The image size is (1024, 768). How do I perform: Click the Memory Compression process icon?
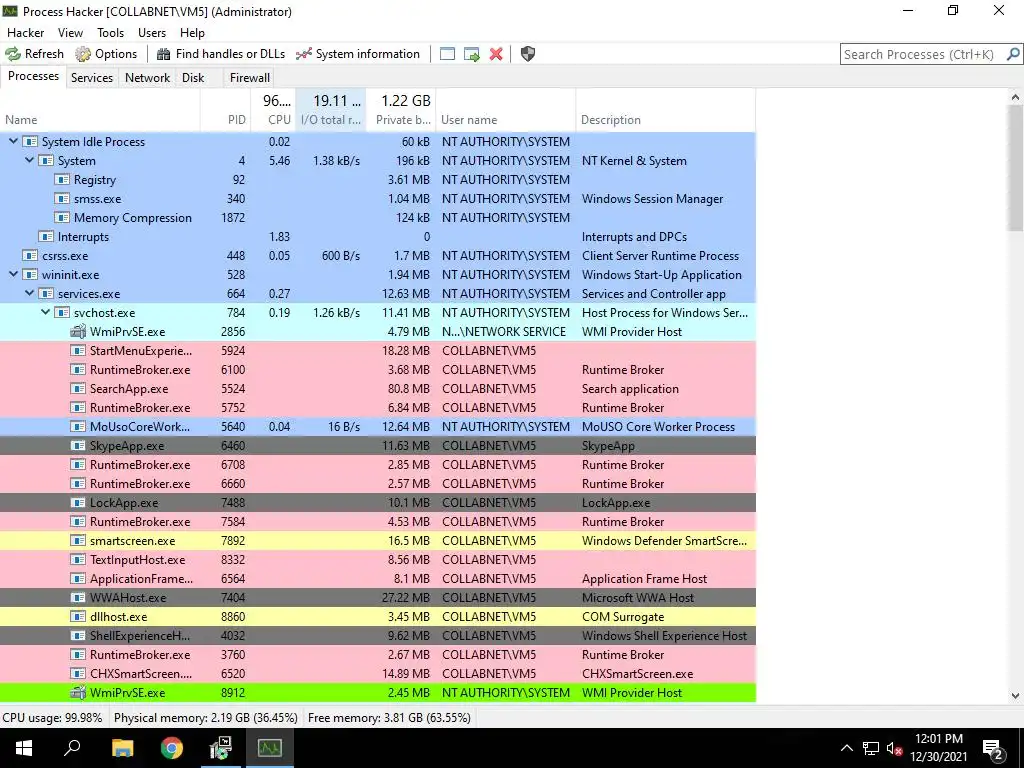tap(62, 217)
